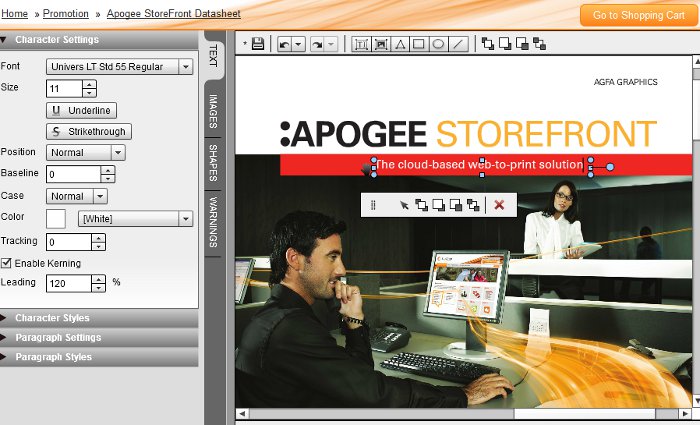Increase the font Size stepper
The image size is (700, 425).
pos(89,84)
